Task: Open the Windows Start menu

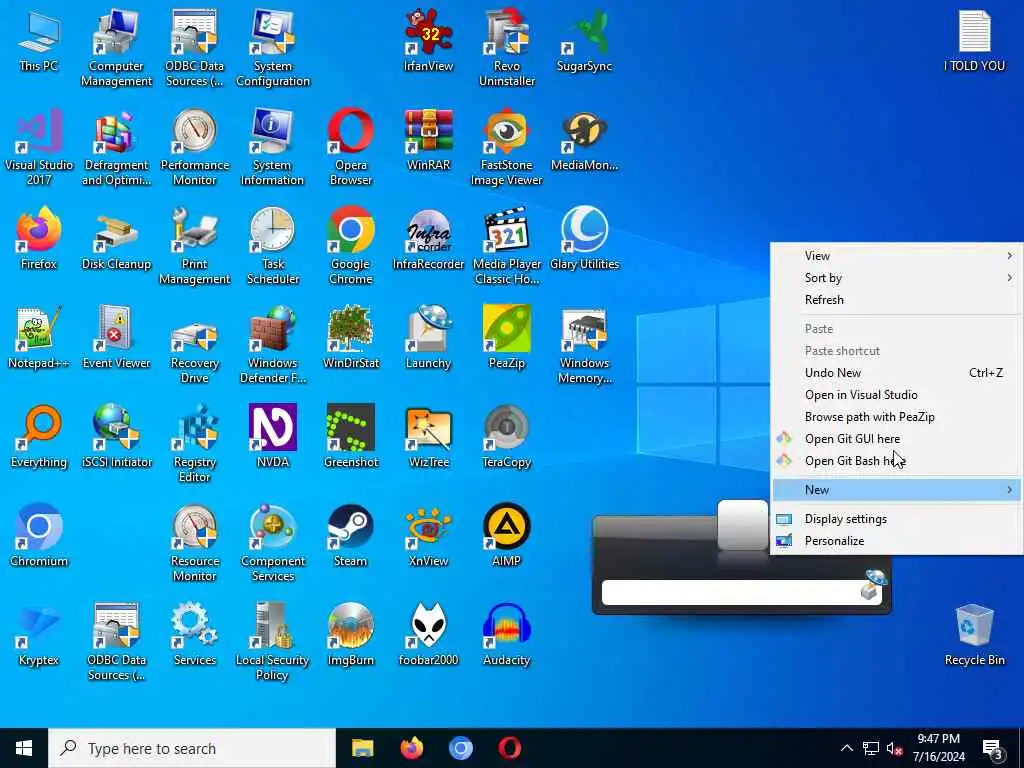Action: pos(24,748)
